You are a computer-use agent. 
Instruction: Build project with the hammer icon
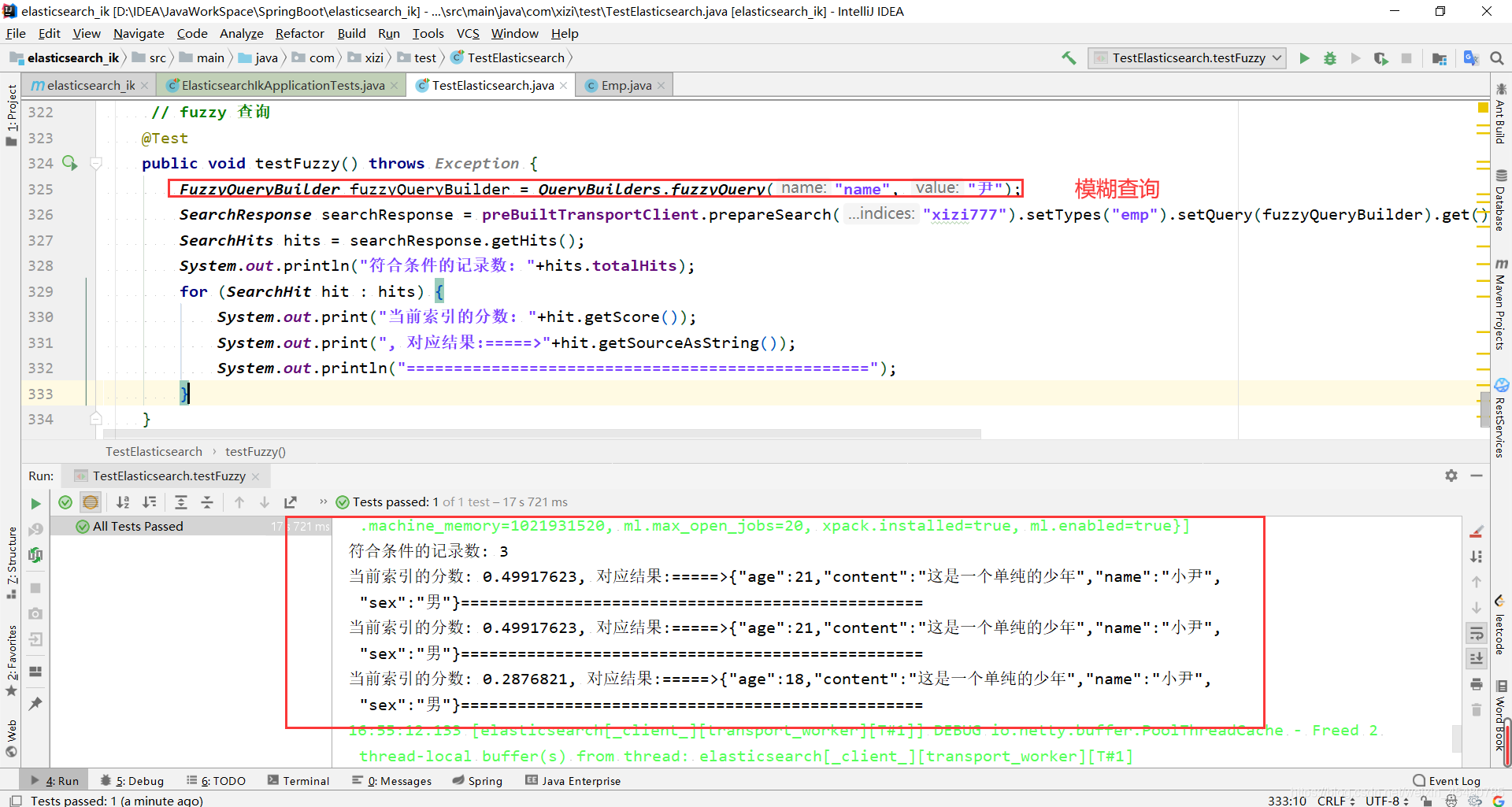(x=1069, y=57)
